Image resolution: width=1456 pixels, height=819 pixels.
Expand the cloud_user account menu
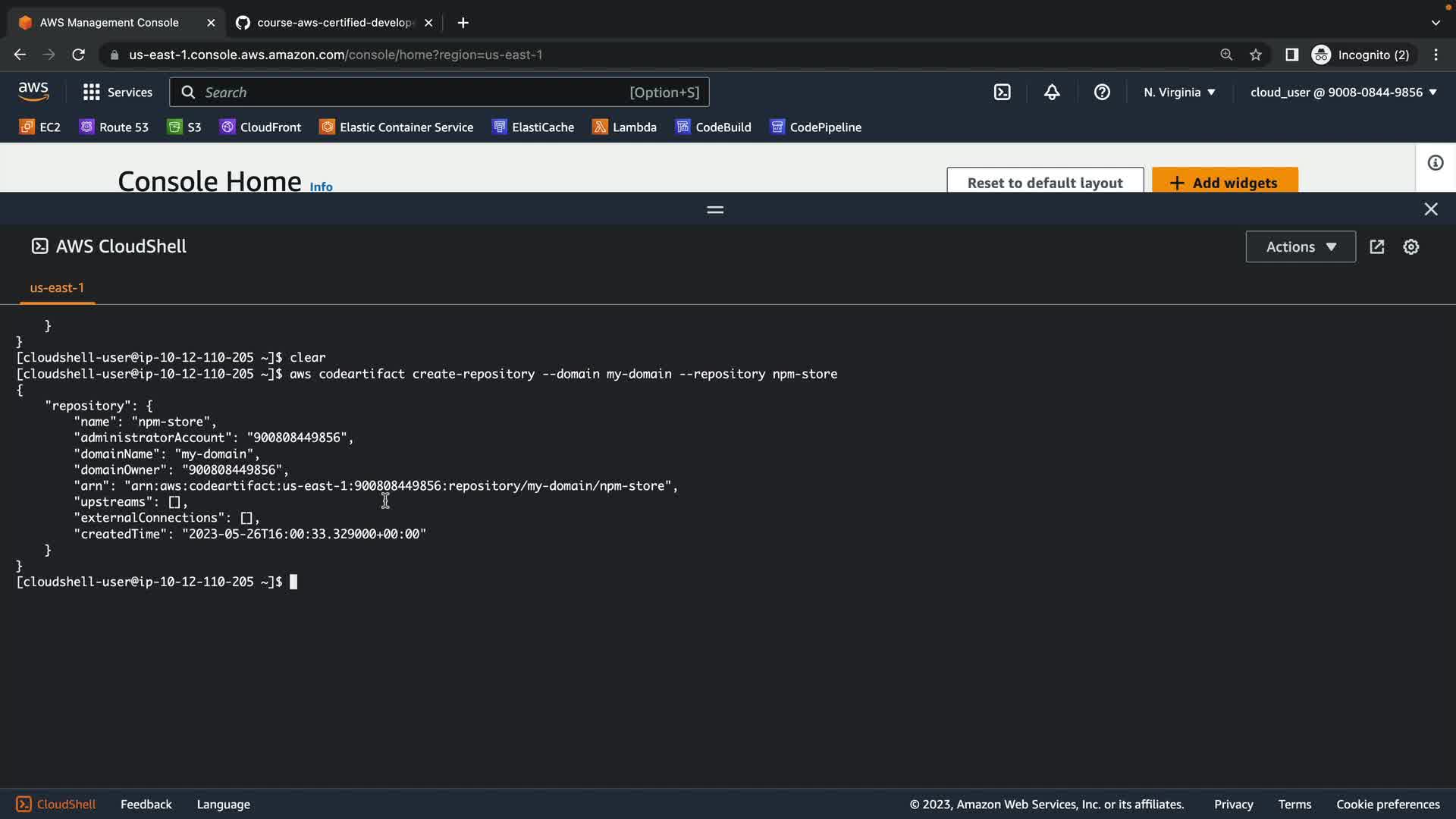coord(1343,93)
